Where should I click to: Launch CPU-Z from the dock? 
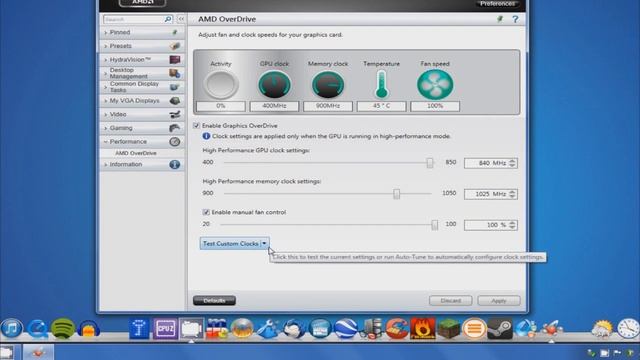pyautogui.click(x=165, y=329)
